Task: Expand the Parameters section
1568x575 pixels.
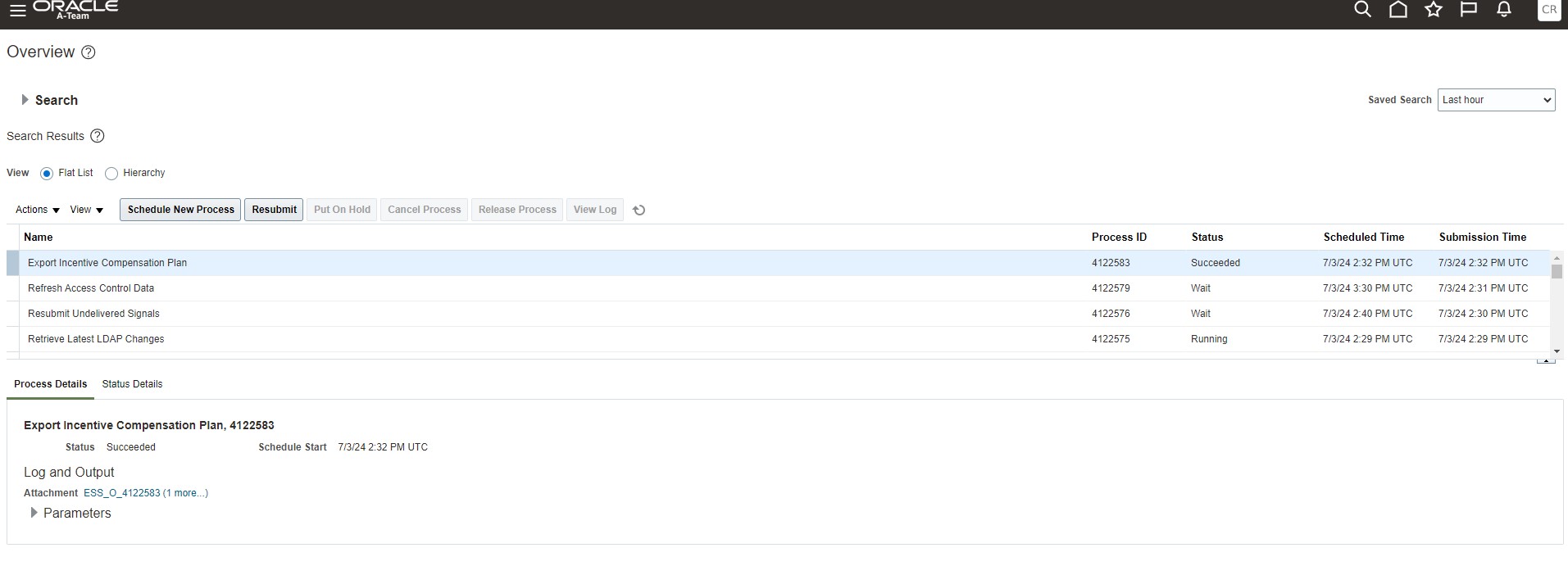Action: (x=34, y=513)
